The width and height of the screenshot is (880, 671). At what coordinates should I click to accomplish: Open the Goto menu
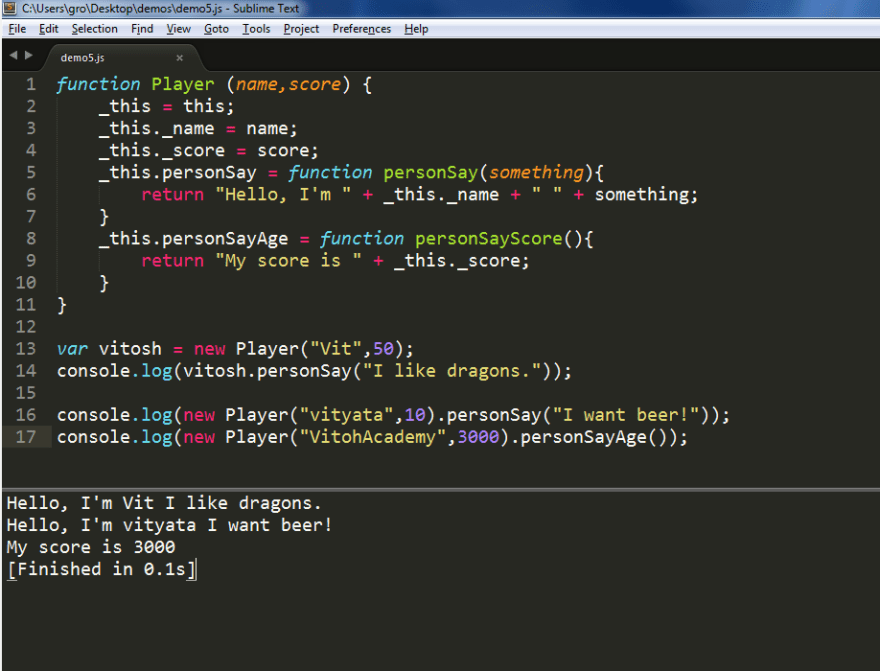click(x=216, y=29)
